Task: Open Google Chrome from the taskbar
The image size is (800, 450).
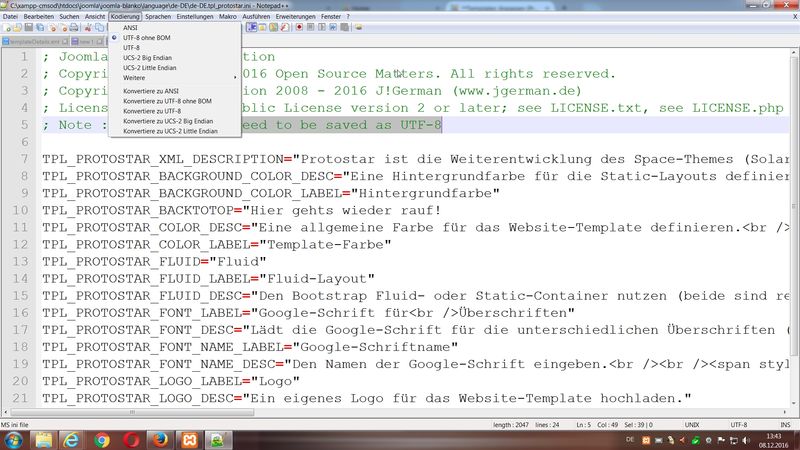Action: point(101,439)
